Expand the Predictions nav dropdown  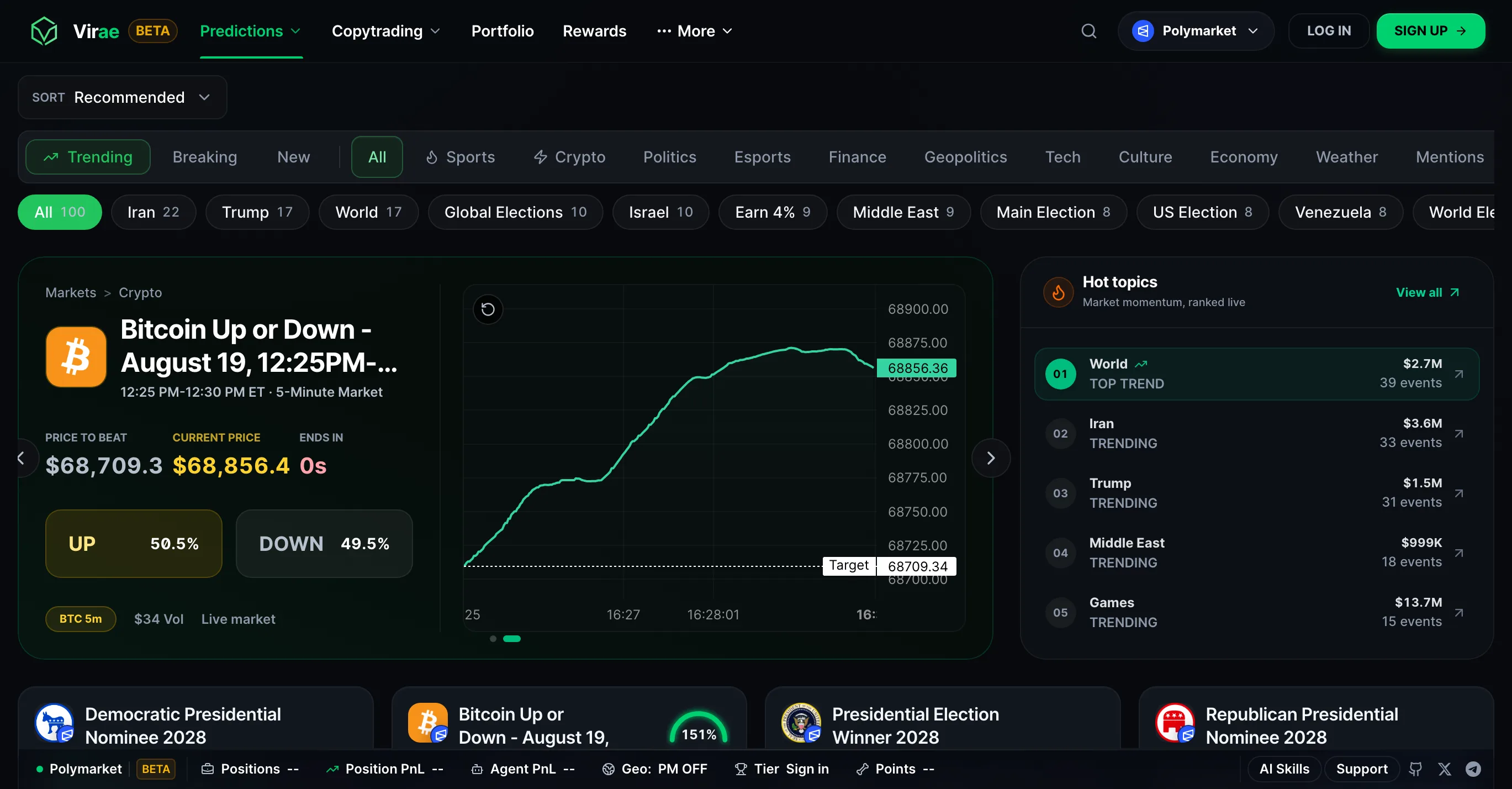pyautogui.click(x=251, y=30)
